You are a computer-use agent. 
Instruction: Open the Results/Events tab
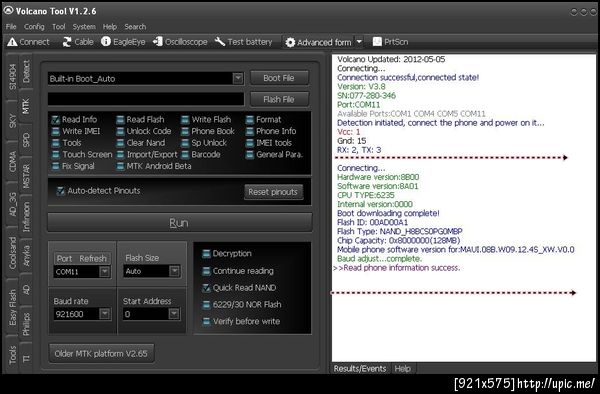[x=359, y=369]
